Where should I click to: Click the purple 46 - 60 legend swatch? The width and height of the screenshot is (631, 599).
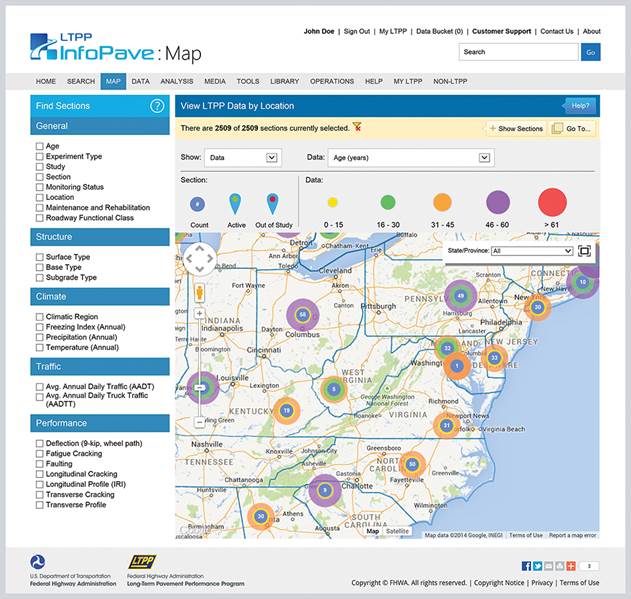(498, 202)
